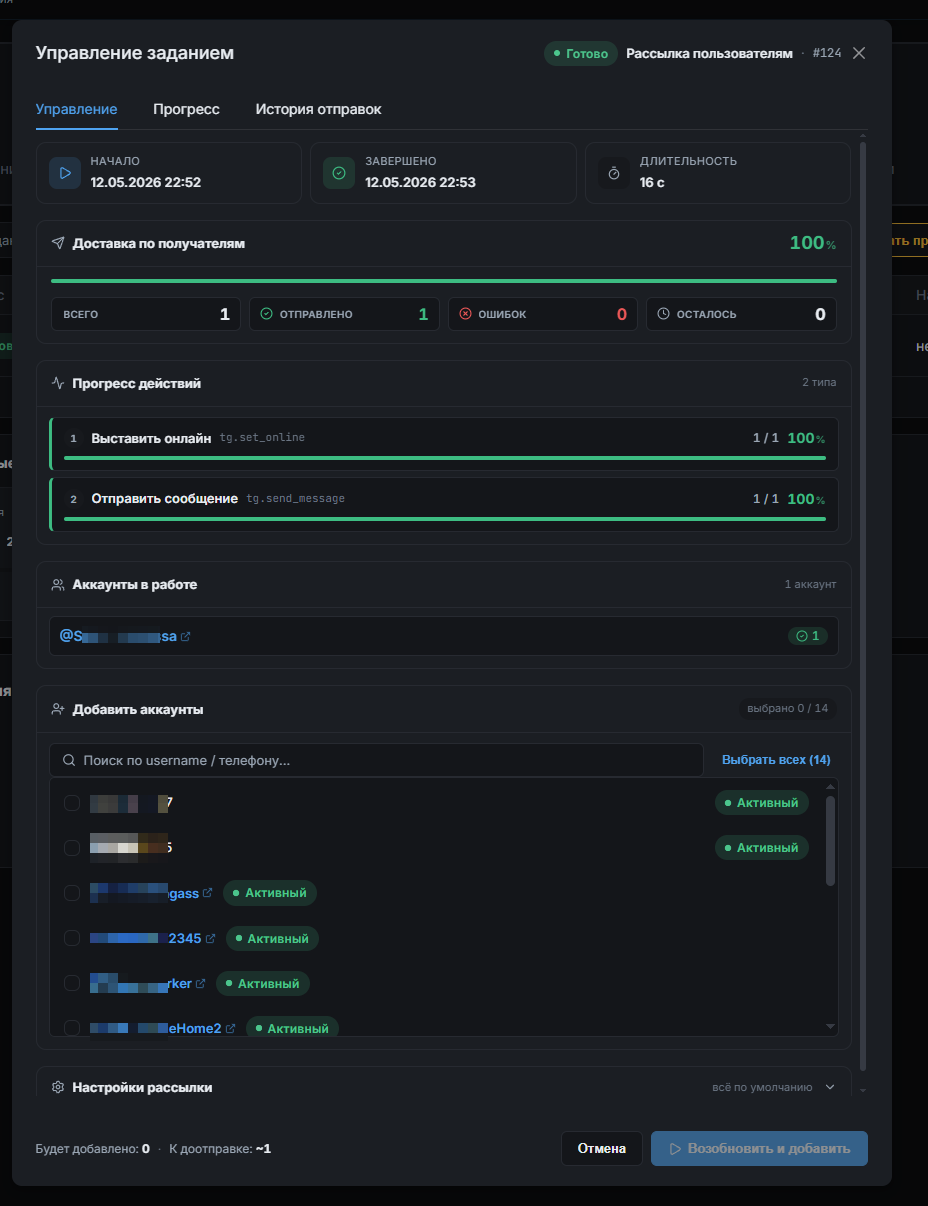Check the eHome2 account checkbox

click(72, 1028)
